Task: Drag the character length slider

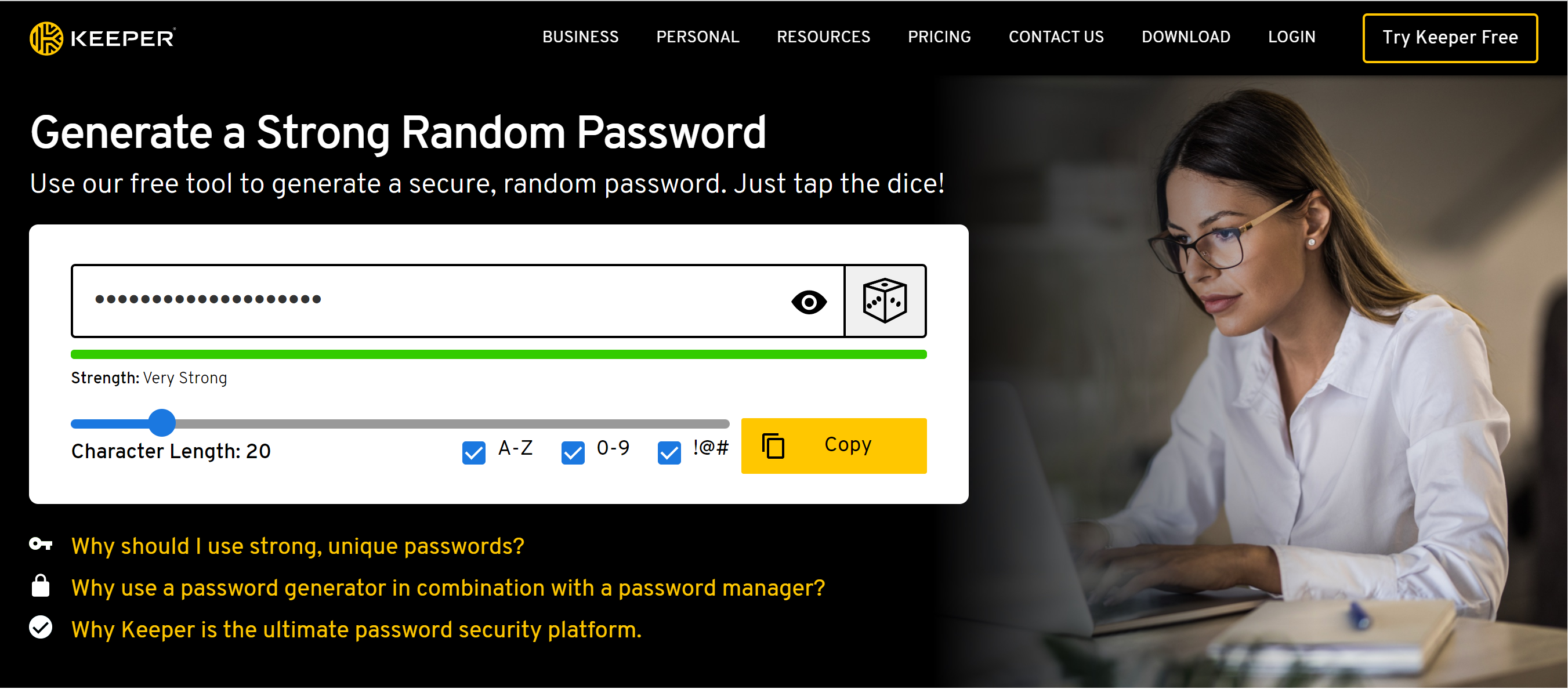Action: [162, 419]
